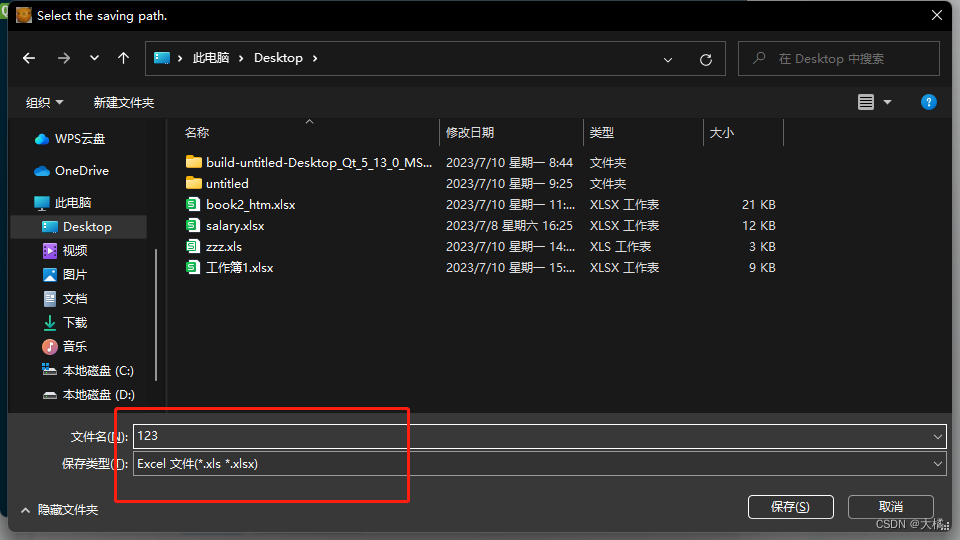
Task: Open the recent locations chevron
Action: [x=94, y=58]
